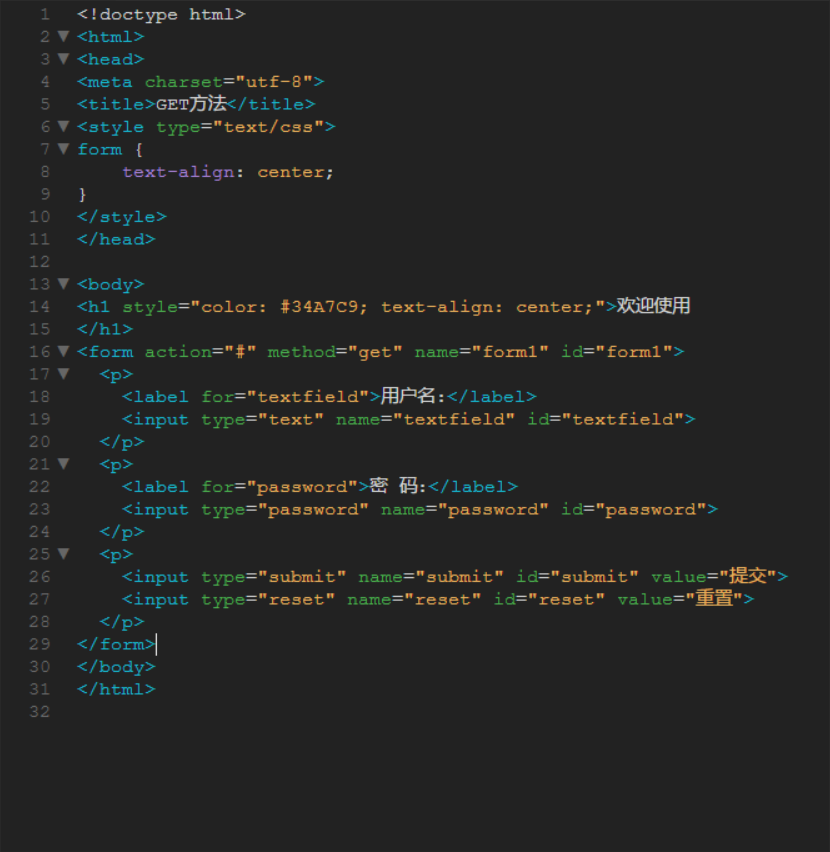The width and height of the screenshot is (830, 852).
Task: Click the type="text/css" attribute
Action: point(240,127)
